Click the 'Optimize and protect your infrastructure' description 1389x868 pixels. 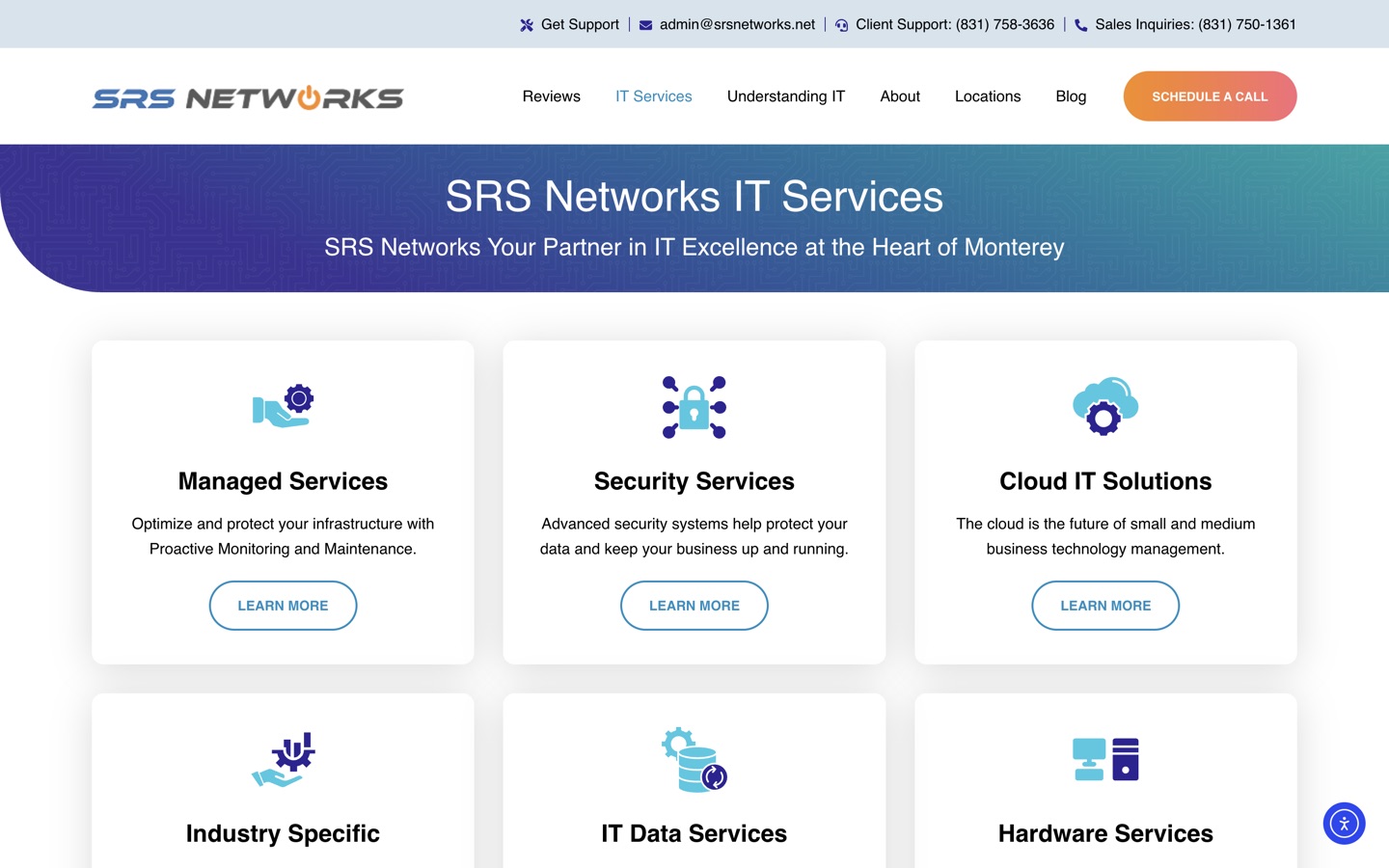(283, 536)
